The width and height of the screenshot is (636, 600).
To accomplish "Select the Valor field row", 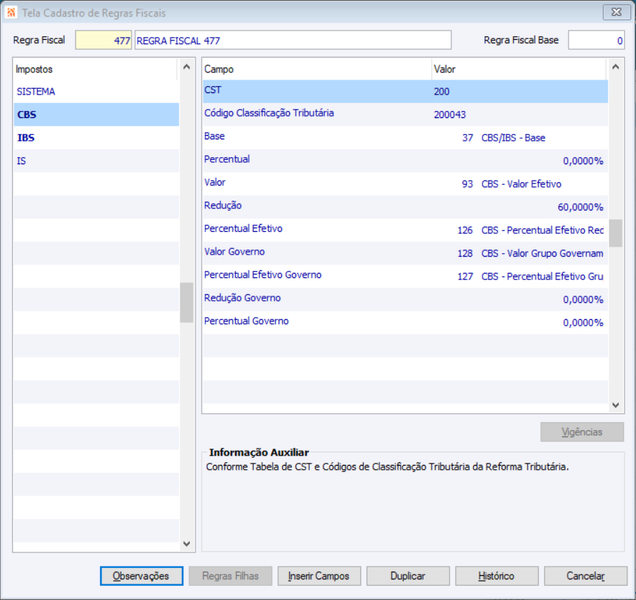I will pos(405,184).
